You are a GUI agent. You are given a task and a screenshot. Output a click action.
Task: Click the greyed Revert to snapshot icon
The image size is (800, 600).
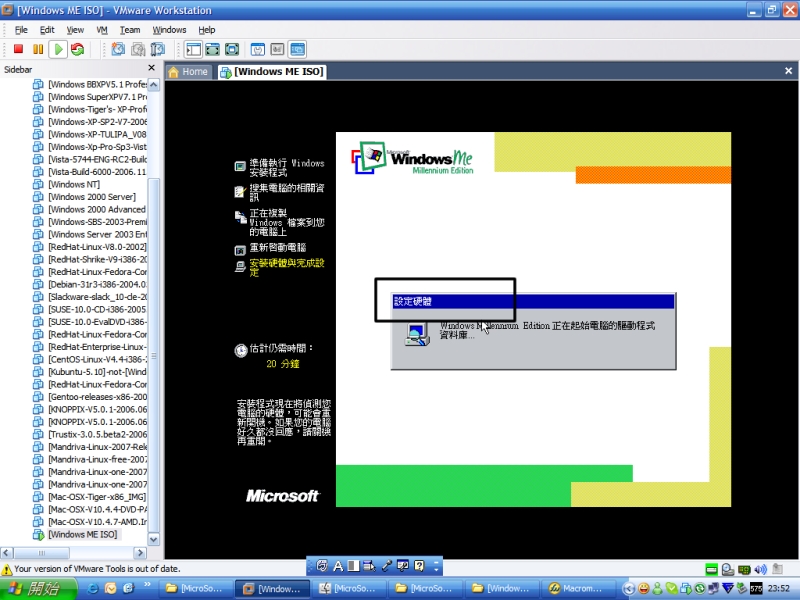138,49
